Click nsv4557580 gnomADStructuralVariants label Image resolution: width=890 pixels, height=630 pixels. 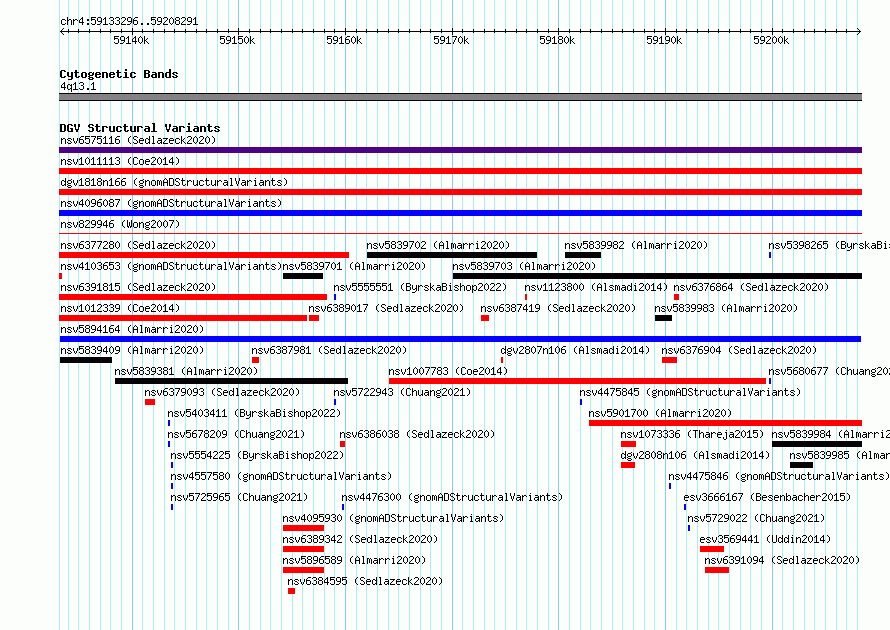[x=281, y=476]
